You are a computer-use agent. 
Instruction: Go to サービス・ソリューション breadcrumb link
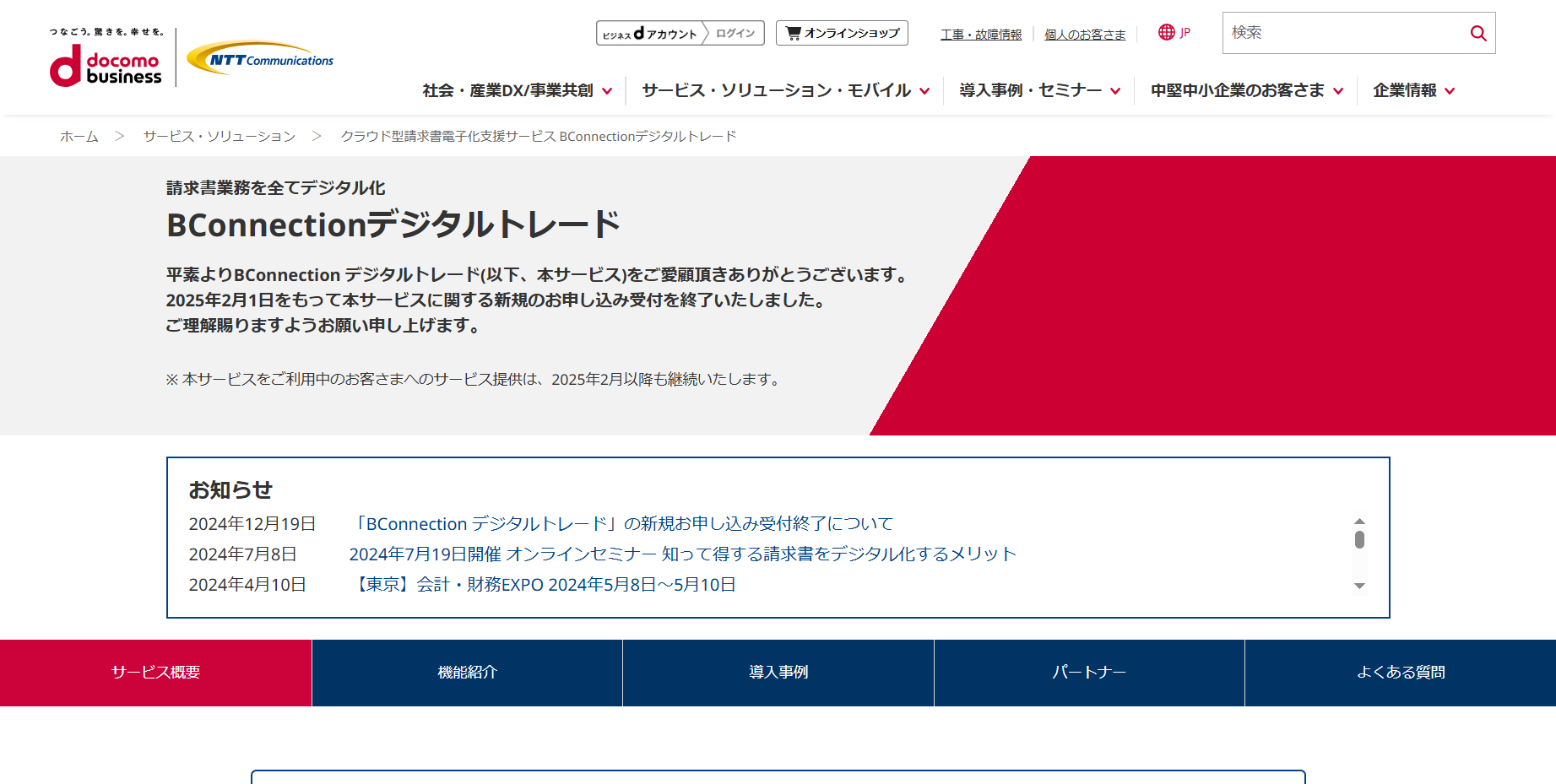220,136
